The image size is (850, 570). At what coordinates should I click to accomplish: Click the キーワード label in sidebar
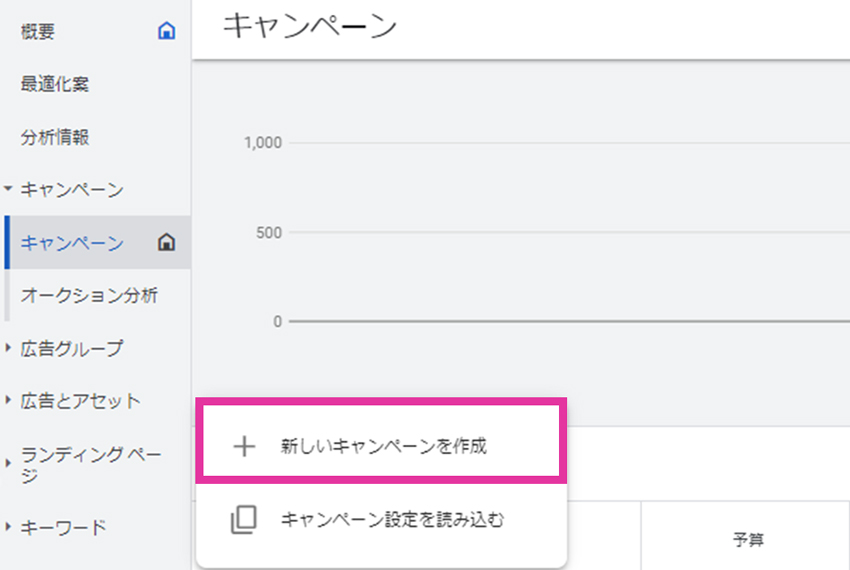coord(63,527)
